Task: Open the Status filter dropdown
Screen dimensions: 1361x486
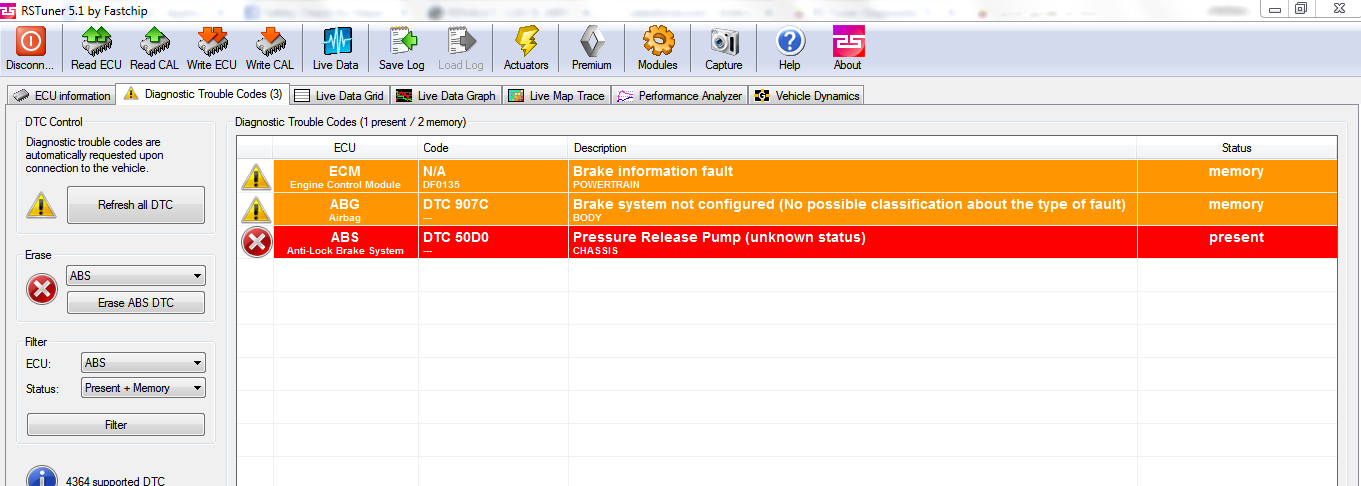Action: click(143, 388)
